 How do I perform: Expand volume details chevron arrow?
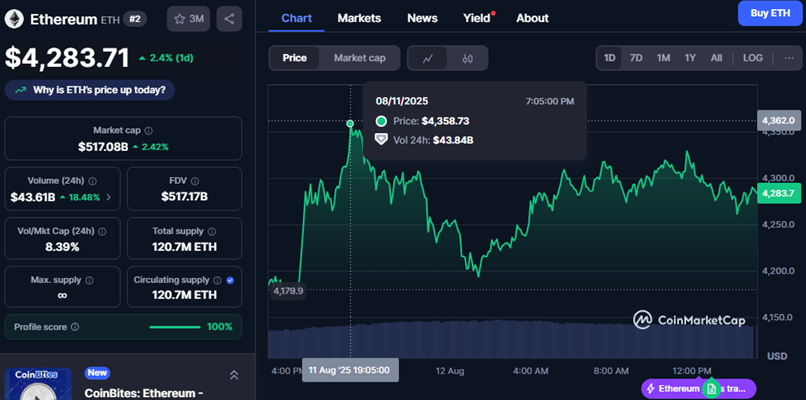[x=108, y=197]
